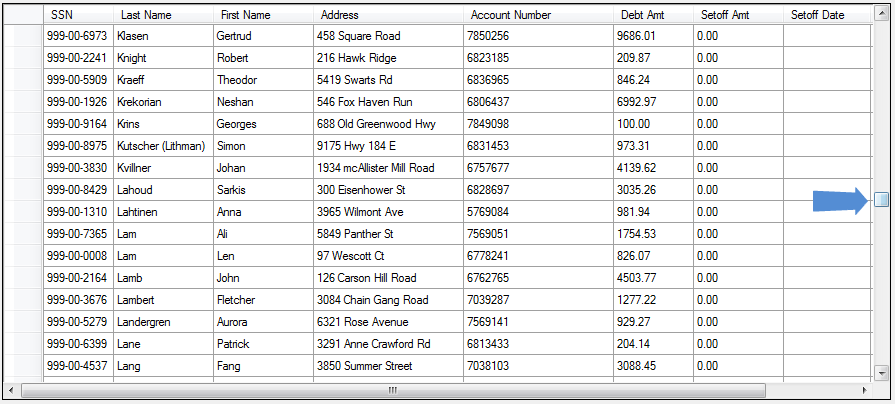Select last name cell Kvillner
Image resolution: width=895 pixels, height=404 pixels.
tap(163, 168)
